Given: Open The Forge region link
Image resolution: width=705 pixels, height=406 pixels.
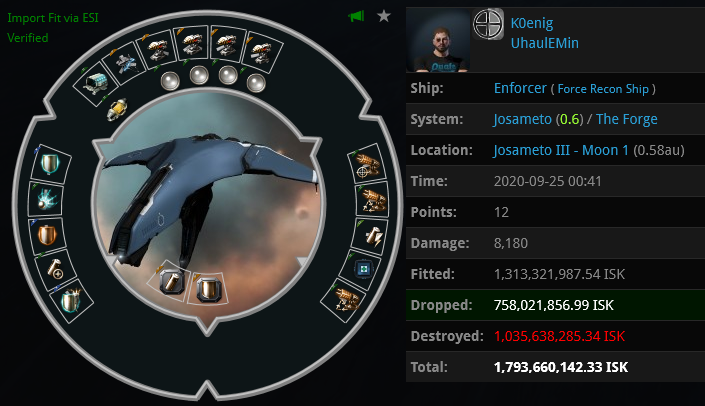Looking at the screenshot, I should (627, 119).
